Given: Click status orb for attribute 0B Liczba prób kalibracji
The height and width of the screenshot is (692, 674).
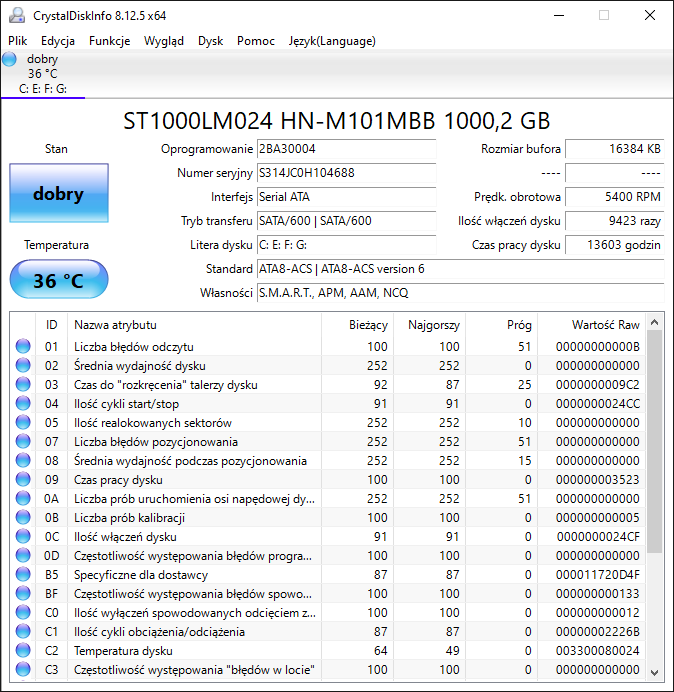Looking at the screenshot, I should (x=23, y=517).
